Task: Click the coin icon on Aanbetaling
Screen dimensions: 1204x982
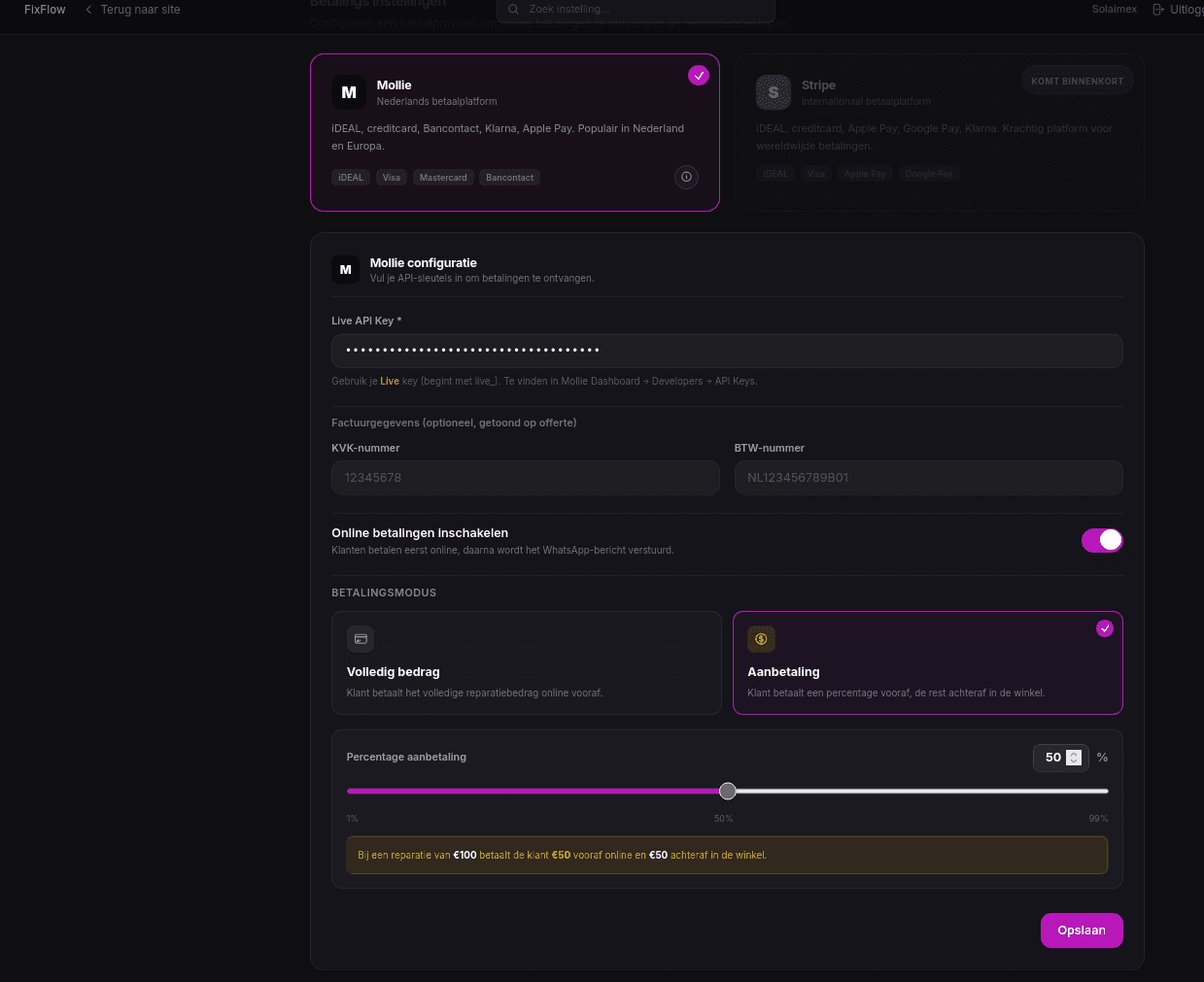Action: click(761, 639)
